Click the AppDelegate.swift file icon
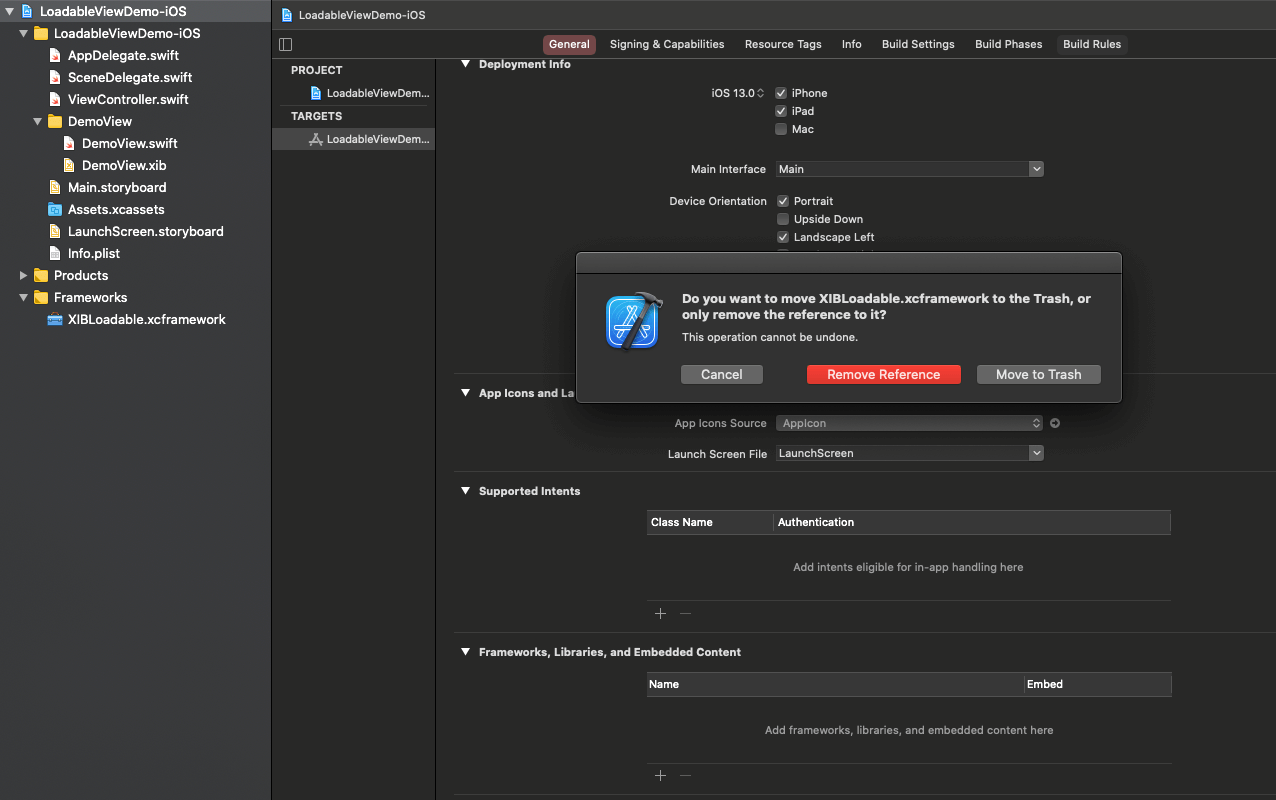Screen dimensions: 1276x800 tap(55, 56)
